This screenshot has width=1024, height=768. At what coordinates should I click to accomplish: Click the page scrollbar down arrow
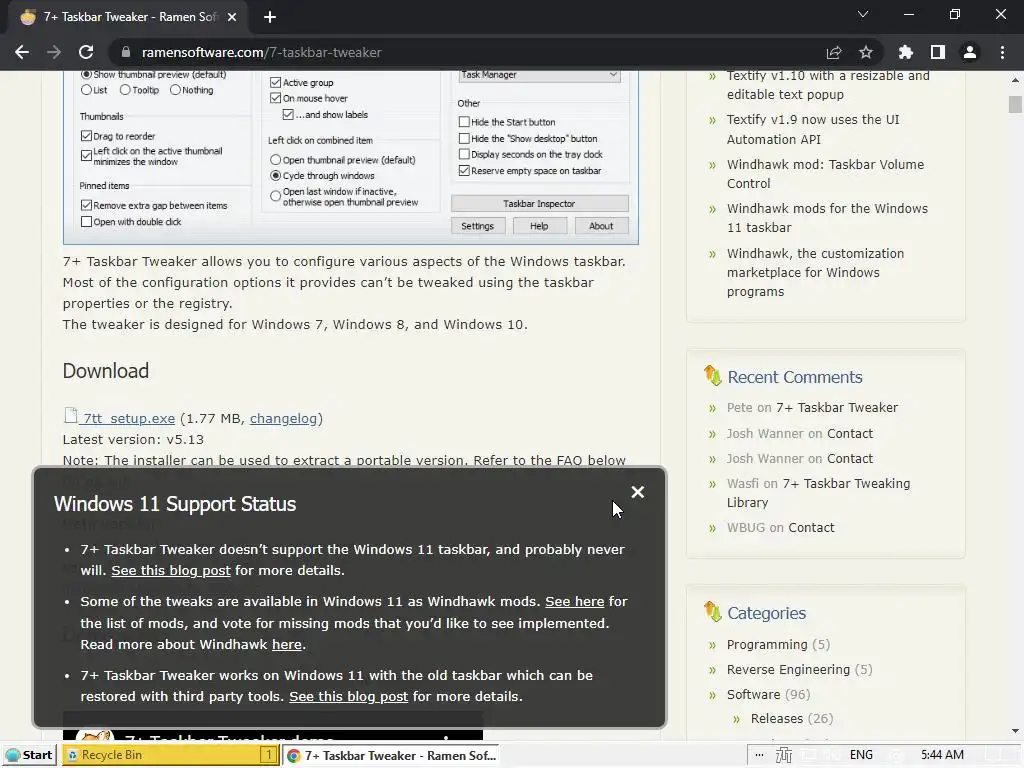[1015, 731]
